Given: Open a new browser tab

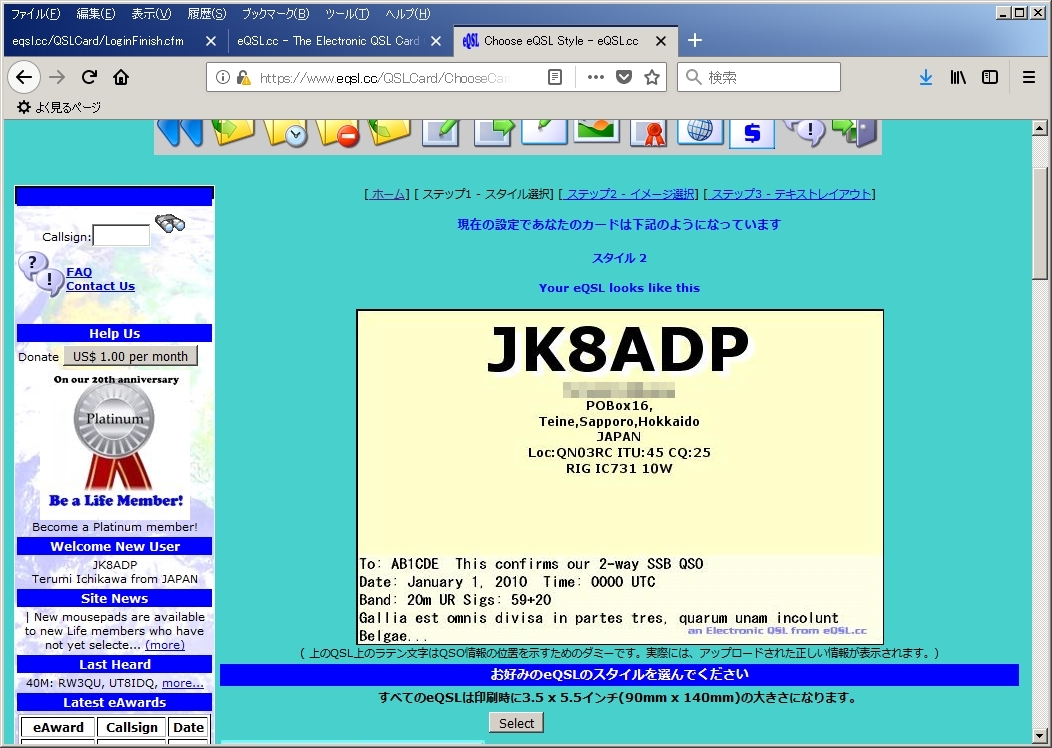Looking at the screenshot, I should (695, 40).
